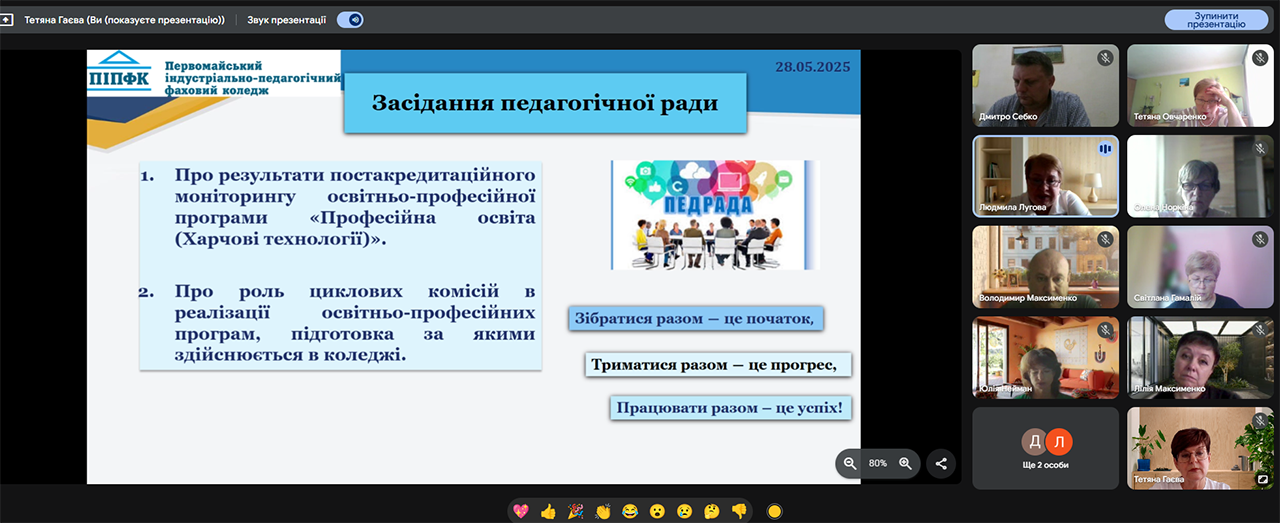
Task: Click the Первомайський індустріально-педагогічний college name
Action: point(254,76)
